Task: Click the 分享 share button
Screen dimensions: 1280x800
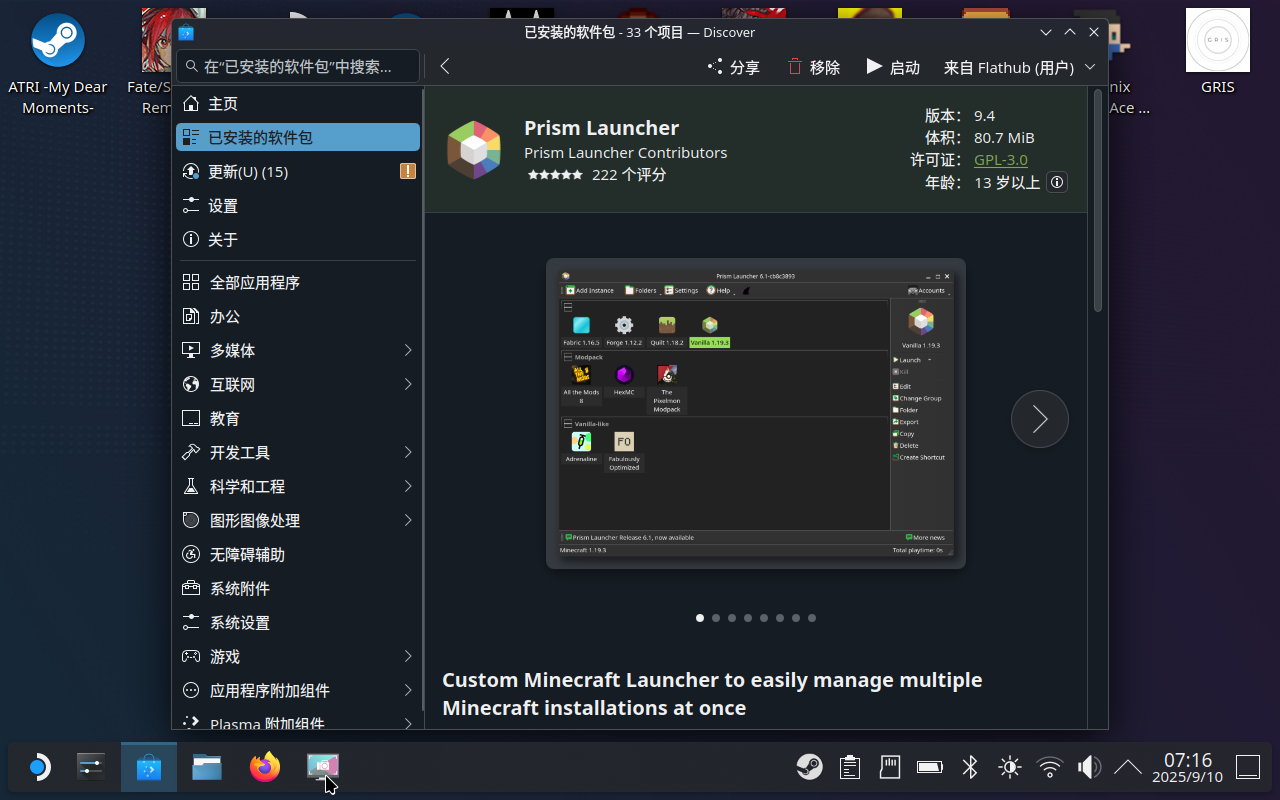Action: pos(734,67)
